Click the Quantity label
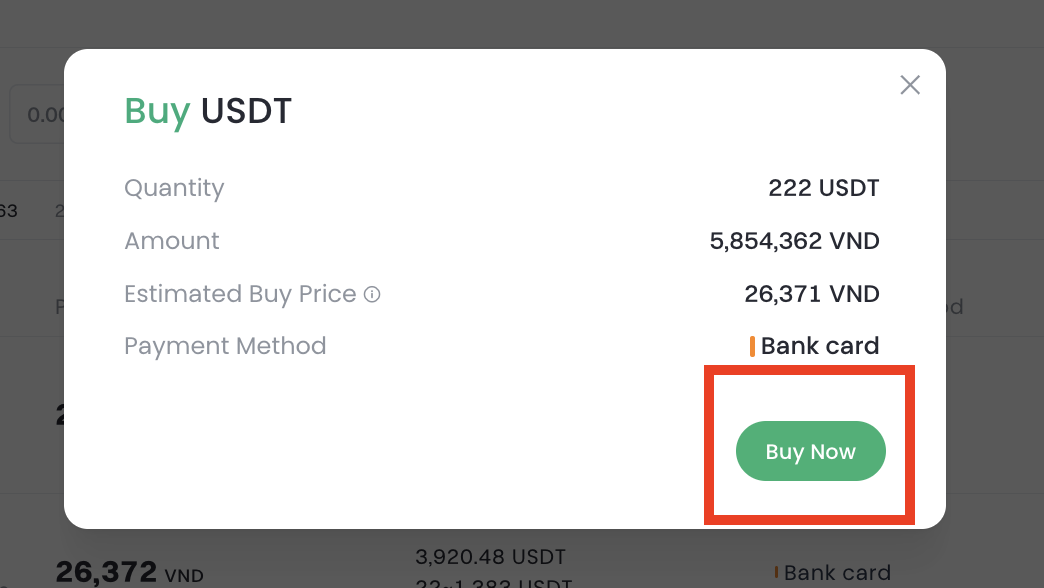 [174, 188]
